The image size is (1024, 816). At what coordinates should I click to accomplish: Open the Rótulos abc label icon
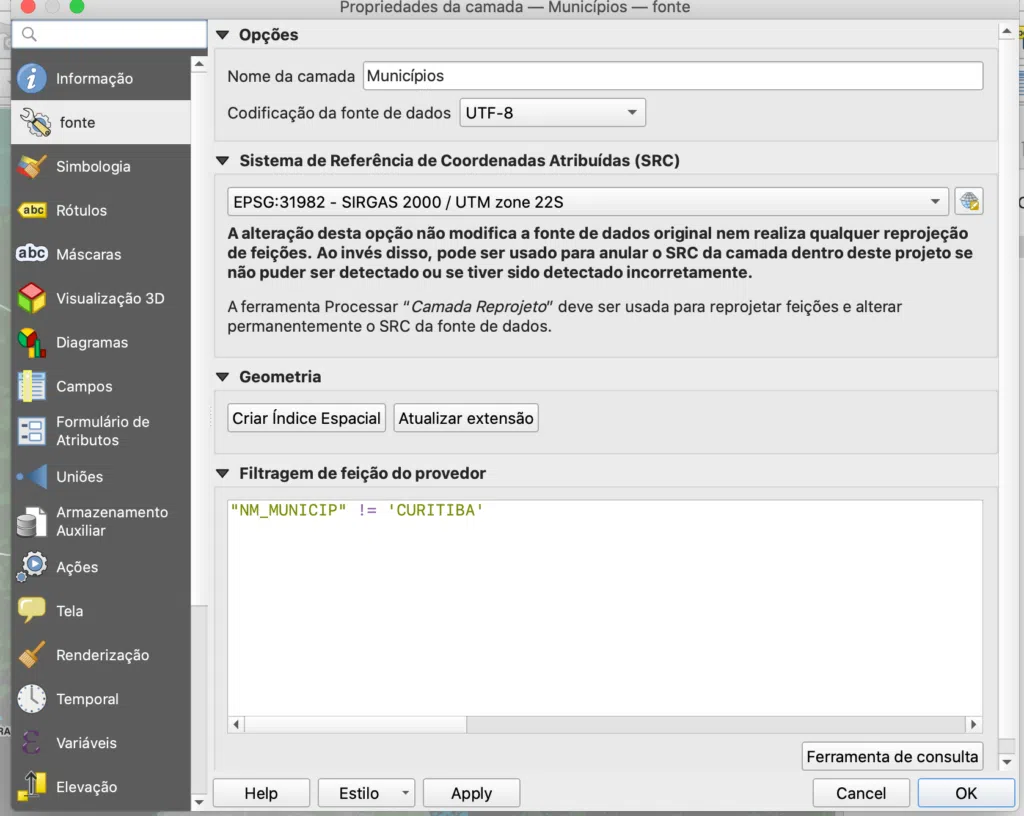[32, 210]
